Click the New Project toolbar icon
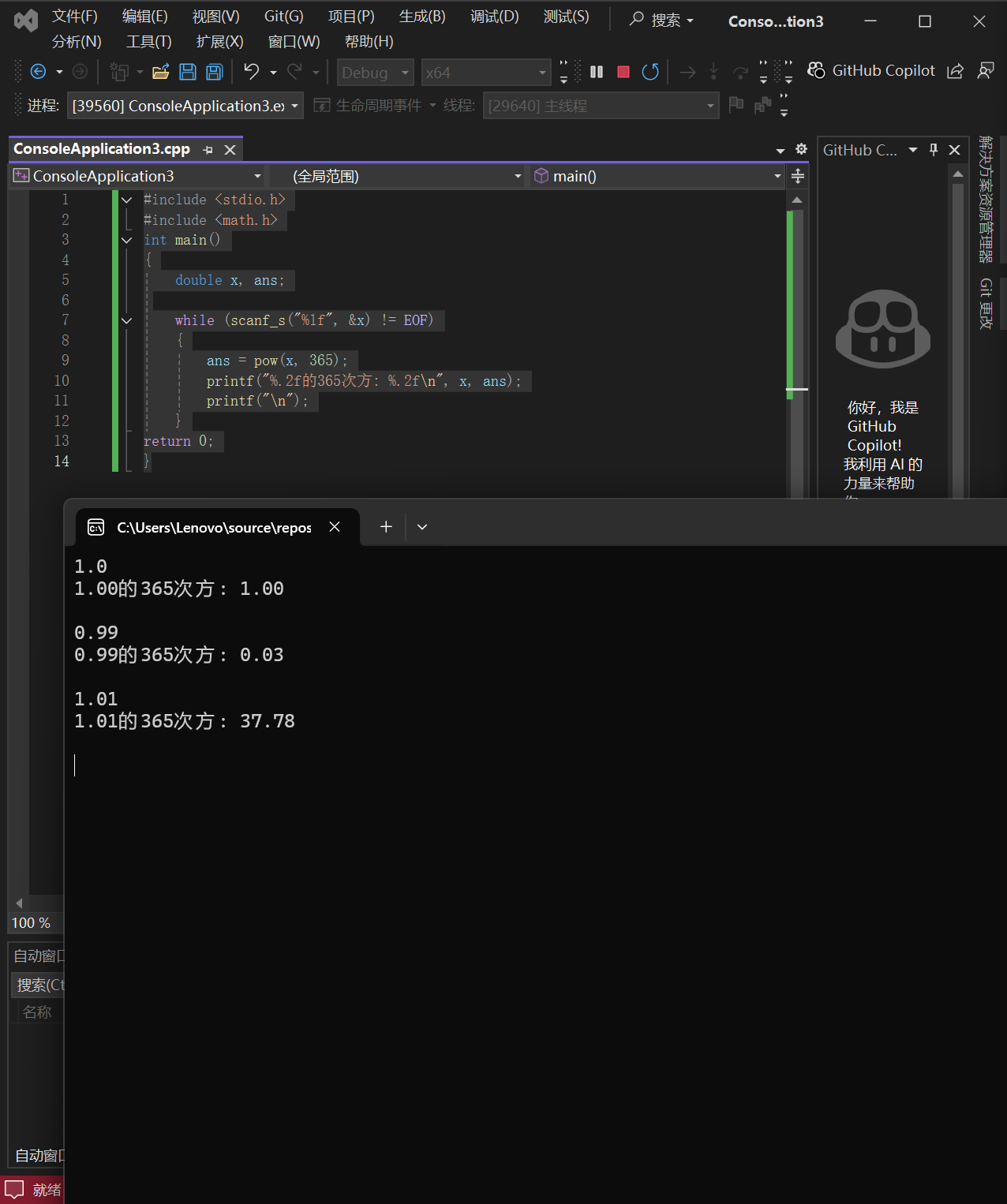 119,72
